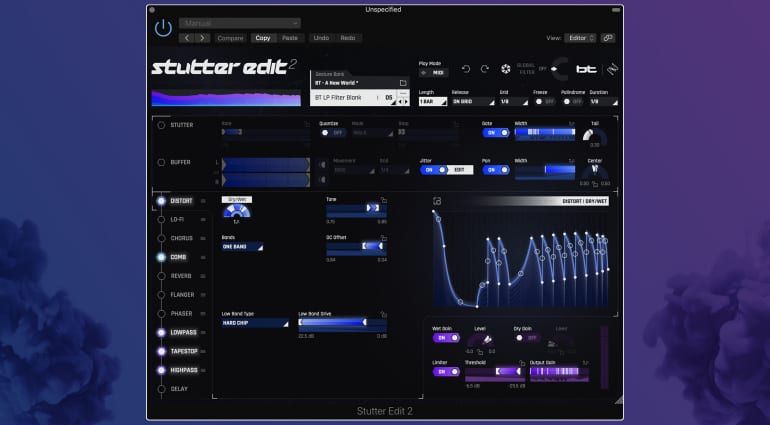Toggle the Freeze switch
This screenshot has height=425, width=770.
tap(544, 102)
